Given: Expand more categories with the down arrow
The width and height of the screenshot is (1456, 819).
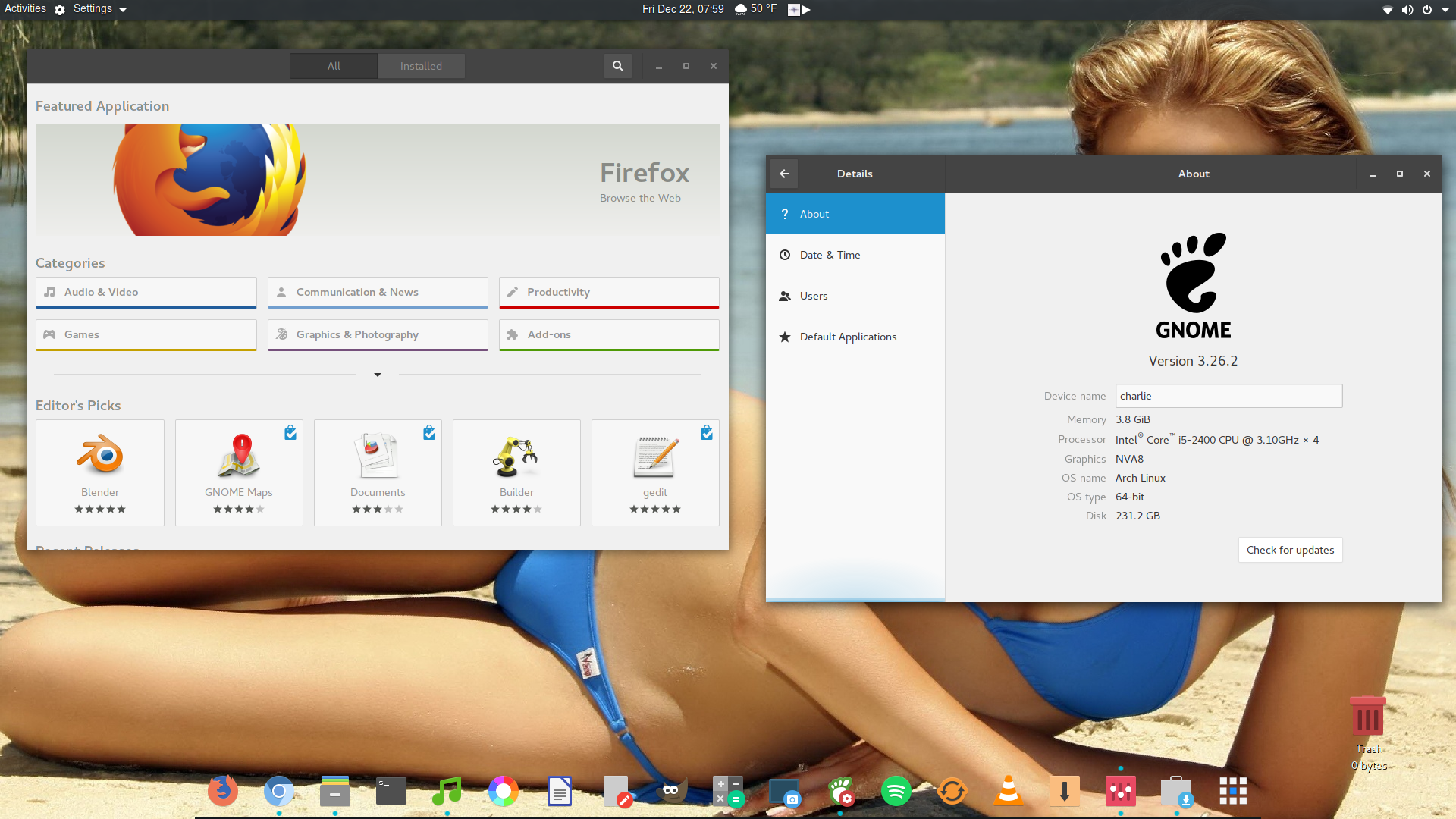Looking at the screenshot, I should pyautogui.click(x=378, y=375).
